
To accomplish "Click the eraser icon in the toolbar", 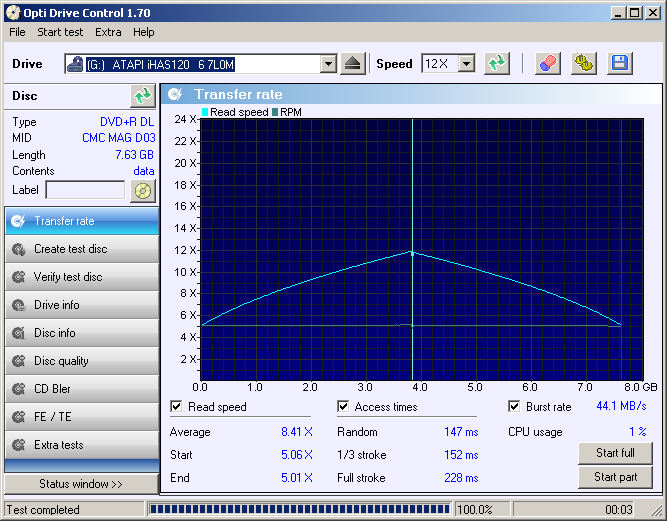I will point(548,64).
